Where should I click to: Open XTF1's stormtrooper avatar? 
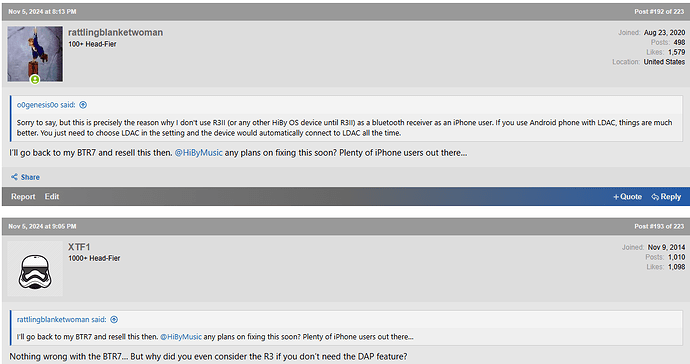pos(35,268)
